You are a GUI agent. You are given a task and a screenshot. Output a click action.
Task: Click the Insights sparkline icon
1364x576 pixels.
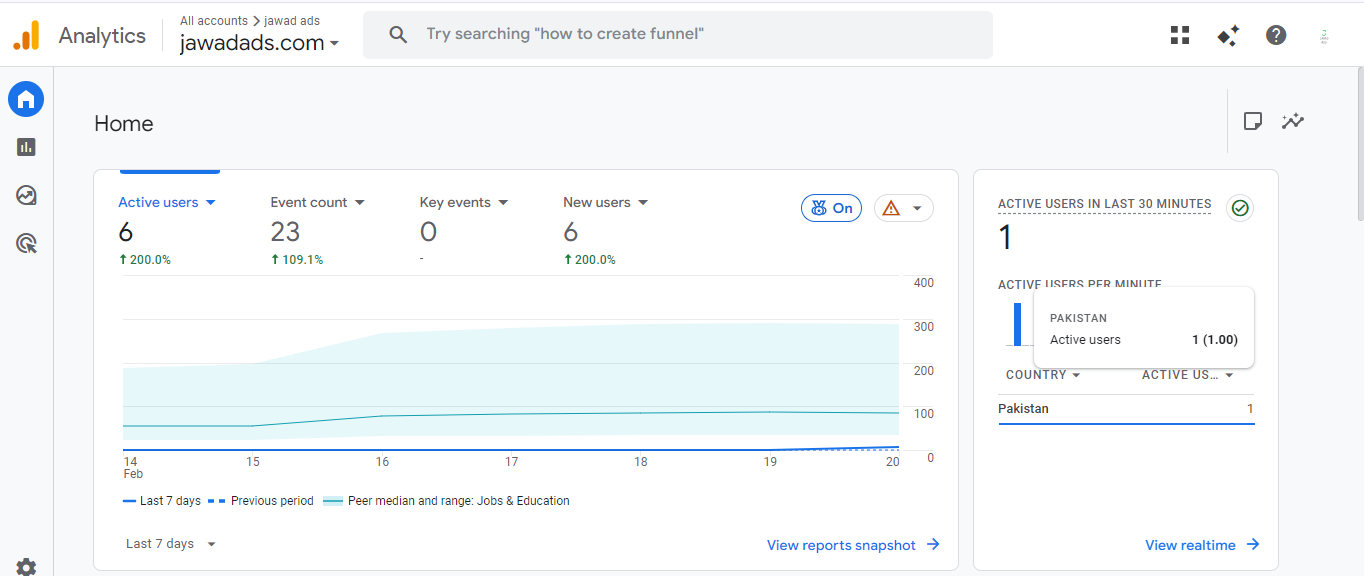(1293, 121)
